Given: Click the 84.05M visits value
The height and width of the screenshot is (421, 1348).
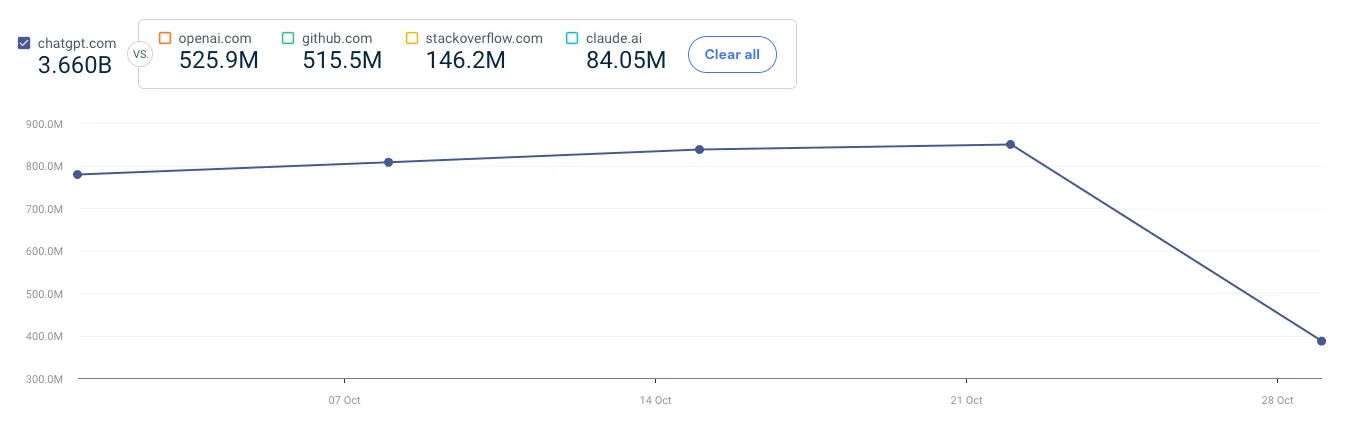Looking at the screenshot, I should (x=625, y=60).
